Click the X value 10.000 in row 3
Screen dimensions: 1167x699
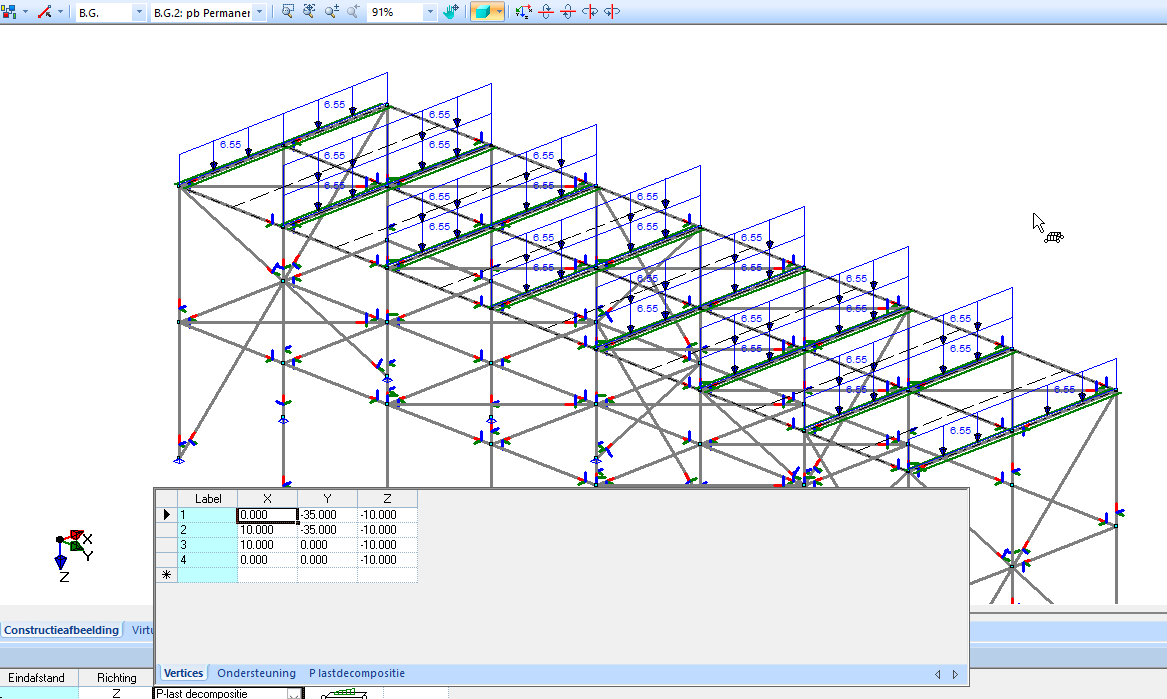click(267, 545)
